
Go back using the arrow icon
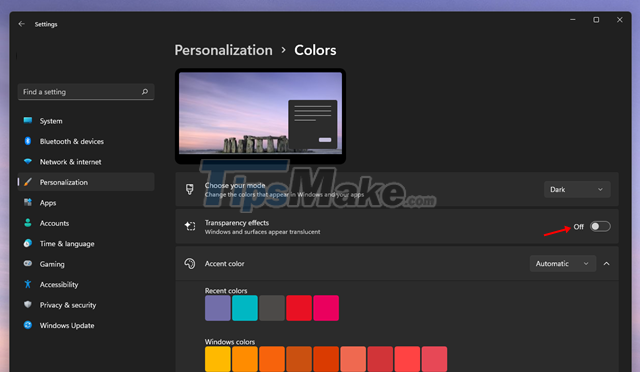click(21, 24)
